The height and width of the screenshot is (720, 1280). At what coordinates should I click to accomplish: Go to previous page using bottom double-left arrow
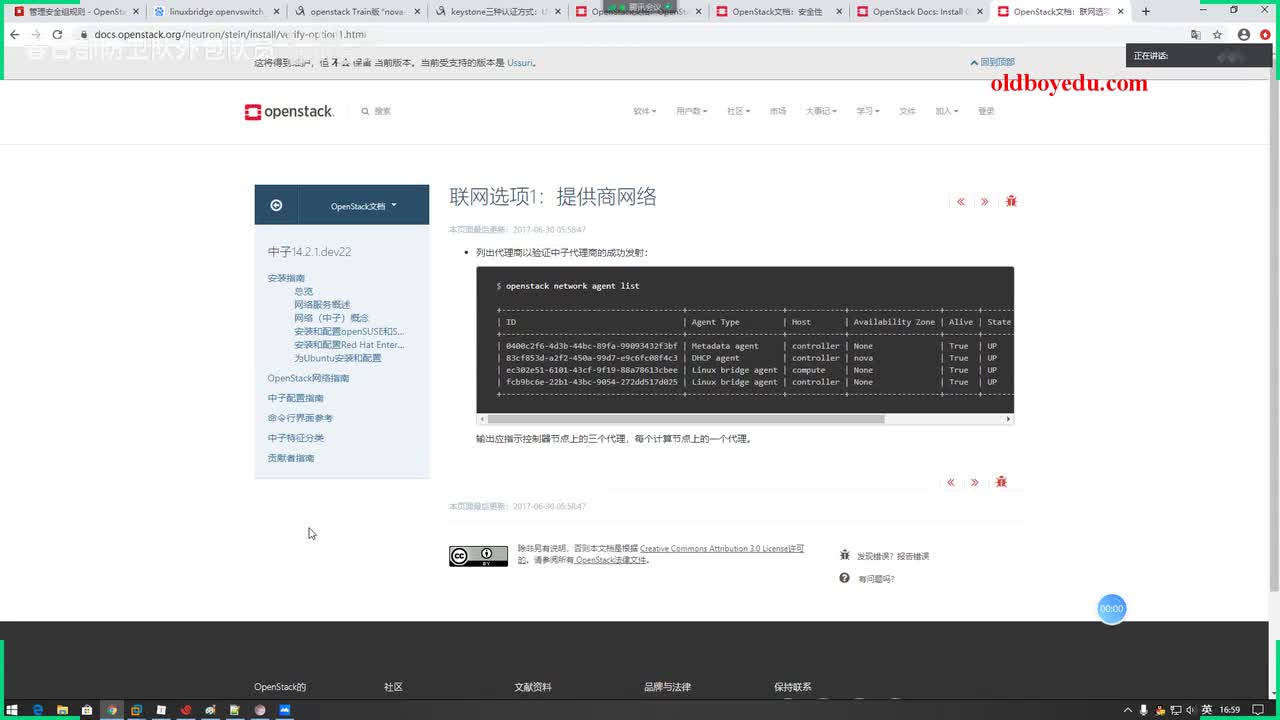coord(951,483)
